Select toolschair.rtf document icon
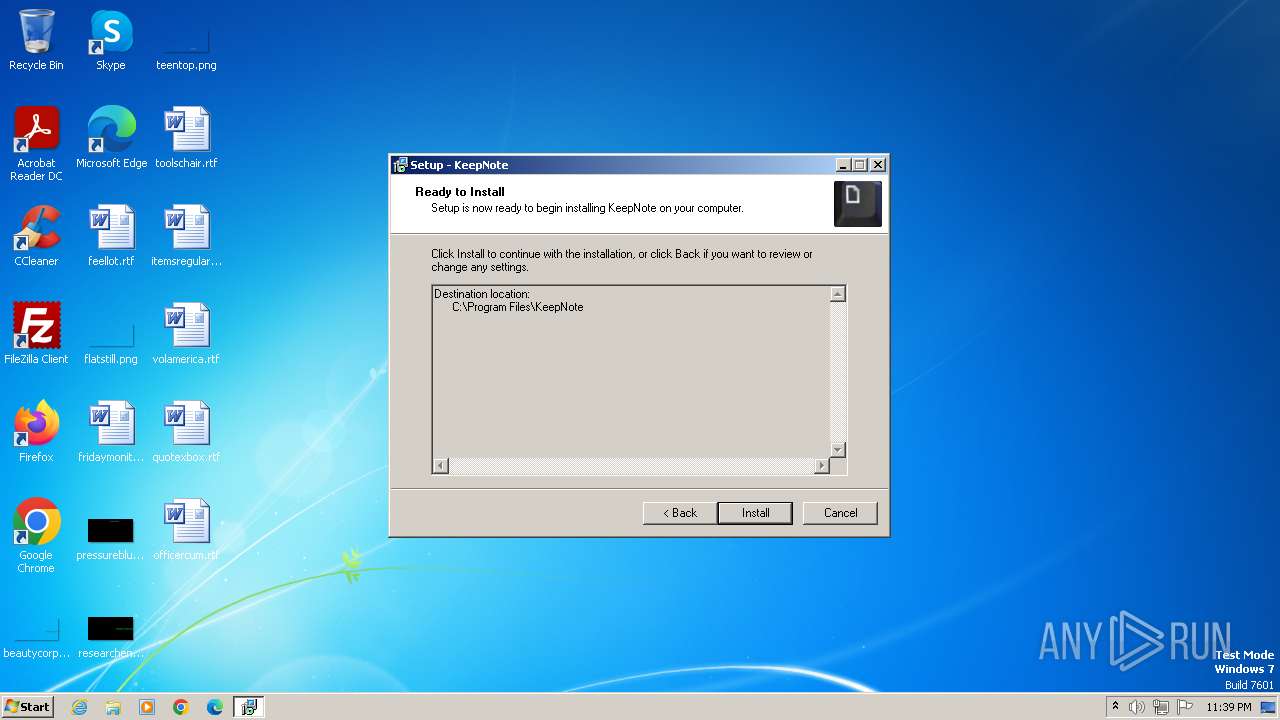 pos(186,137)
